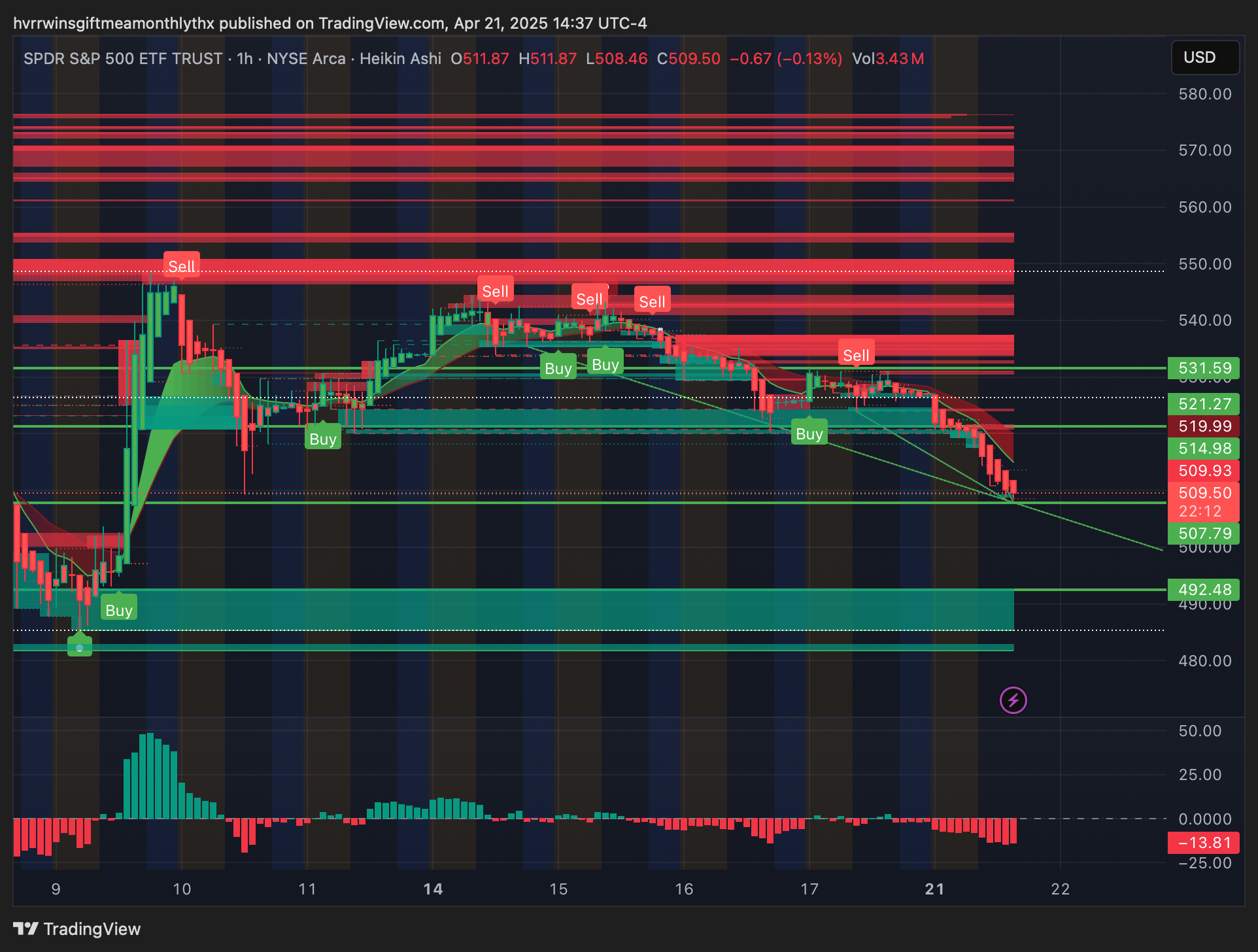Click the 540.00 price axis tick

click(1204, 320)
